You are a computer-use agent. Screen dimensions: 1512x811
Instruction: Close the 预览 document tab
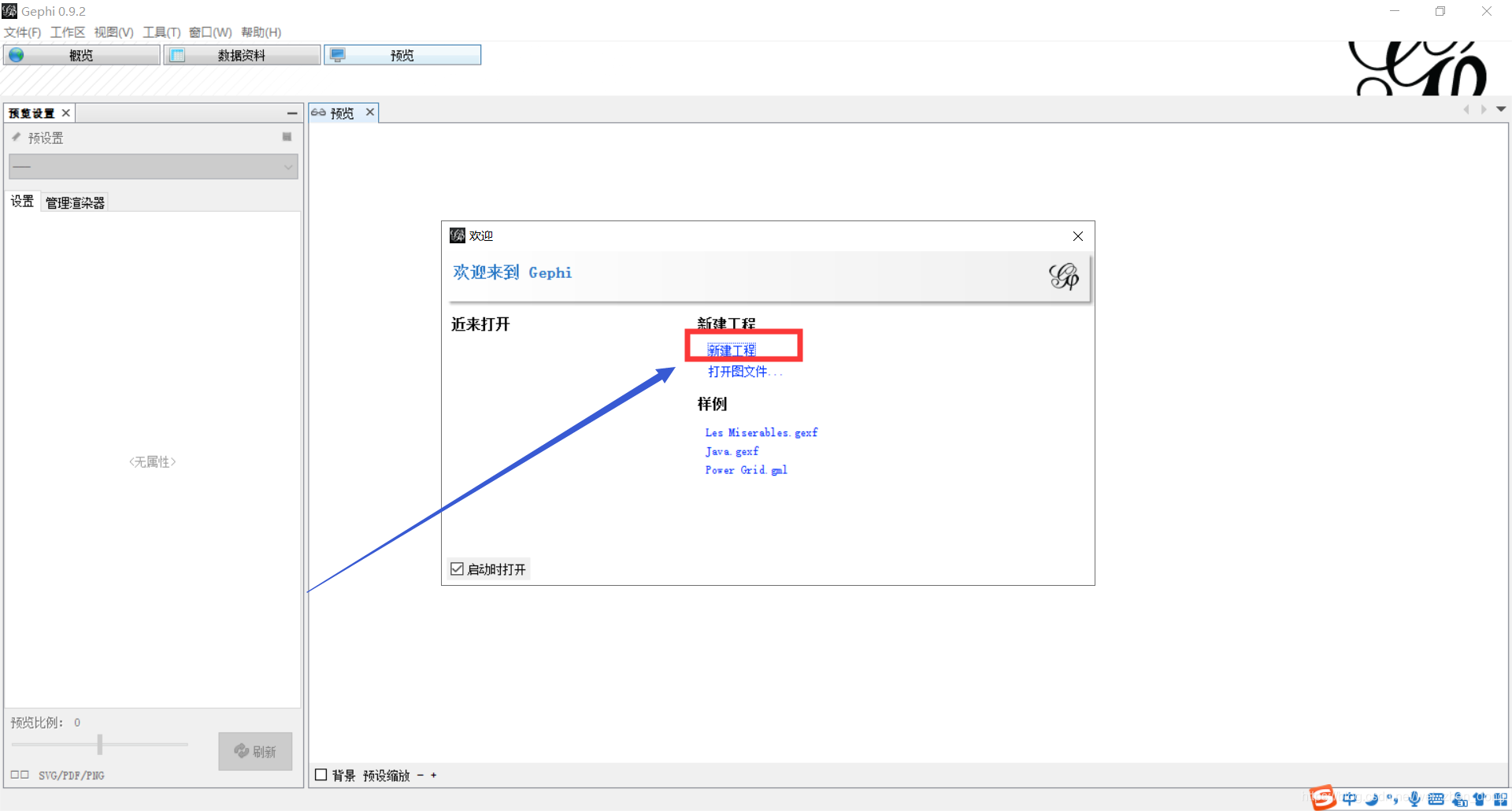370,113
